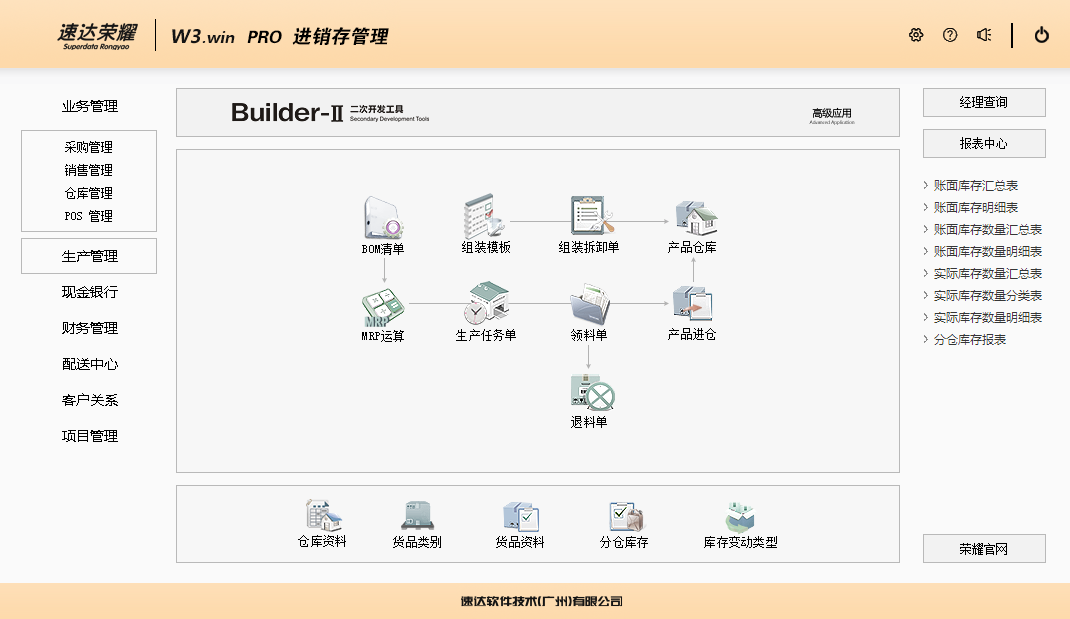The width and height of the screenshot is (1070, 619).
Task: Click the 荣耀官网 button
Action: coord(984,548)
